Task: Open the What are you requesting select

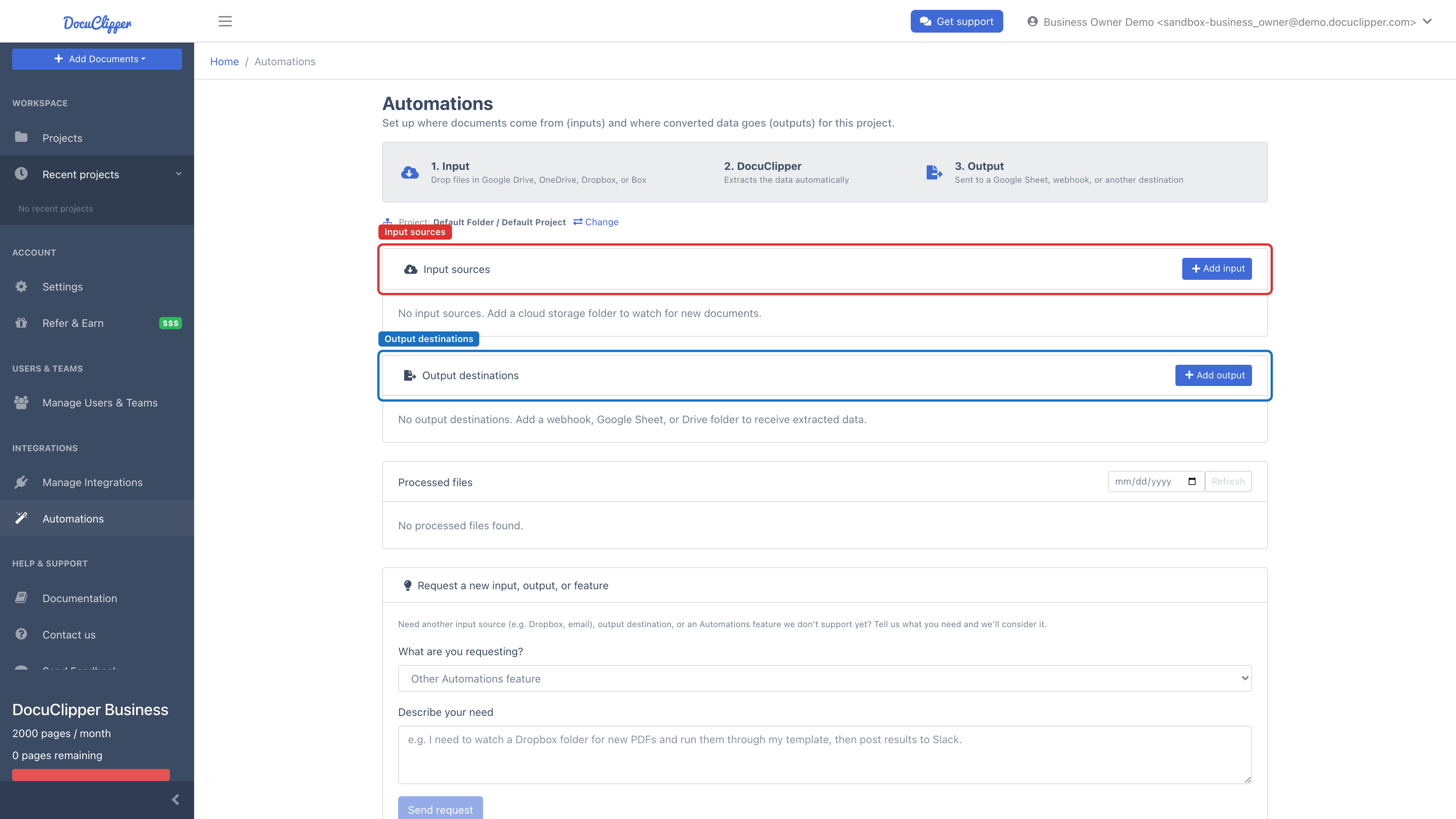Action: 825,678
